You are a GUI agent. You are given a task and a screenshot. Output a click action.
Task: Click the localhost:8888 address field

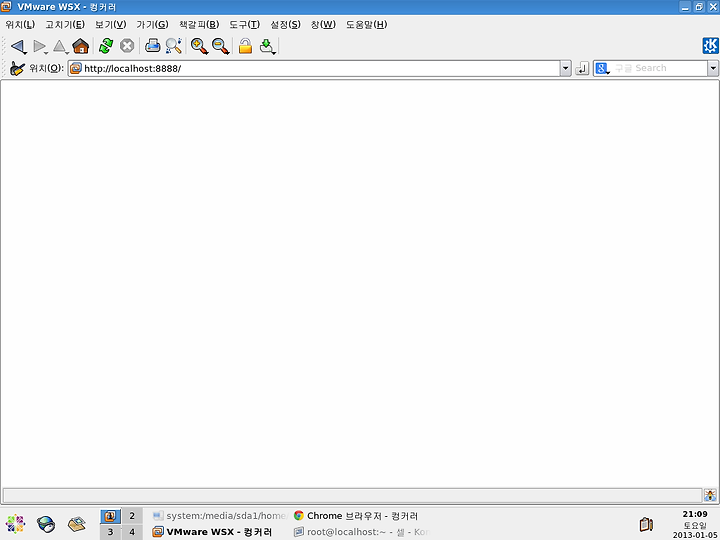(x=315, y=68)
